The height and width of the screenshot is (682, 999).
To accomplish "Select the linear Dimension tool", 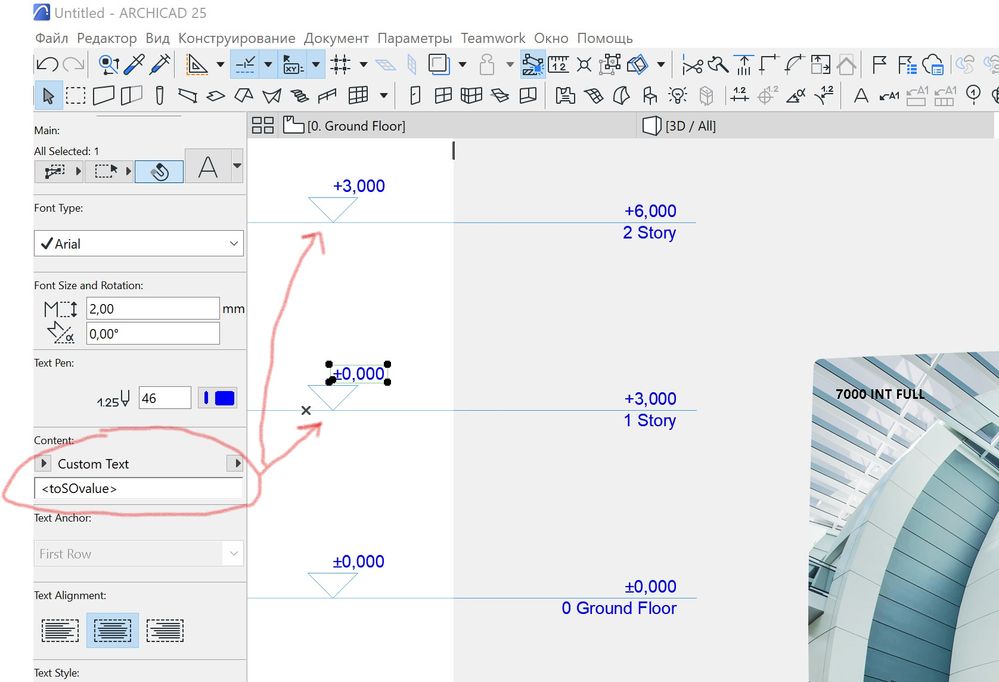I will click(740, 96).
